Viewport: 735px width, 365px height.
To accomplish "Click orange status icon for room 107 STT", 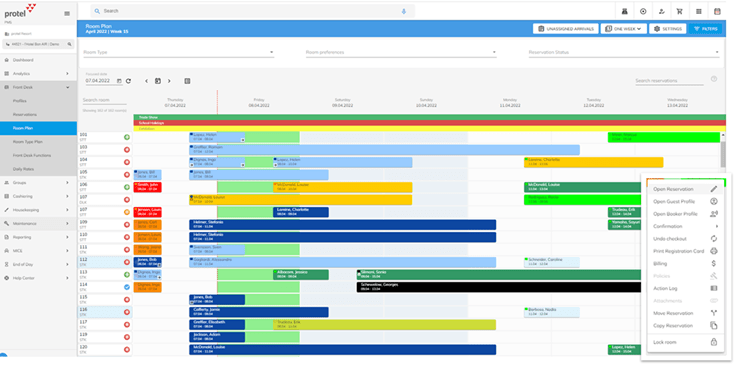I will click(x=127, y=212).
